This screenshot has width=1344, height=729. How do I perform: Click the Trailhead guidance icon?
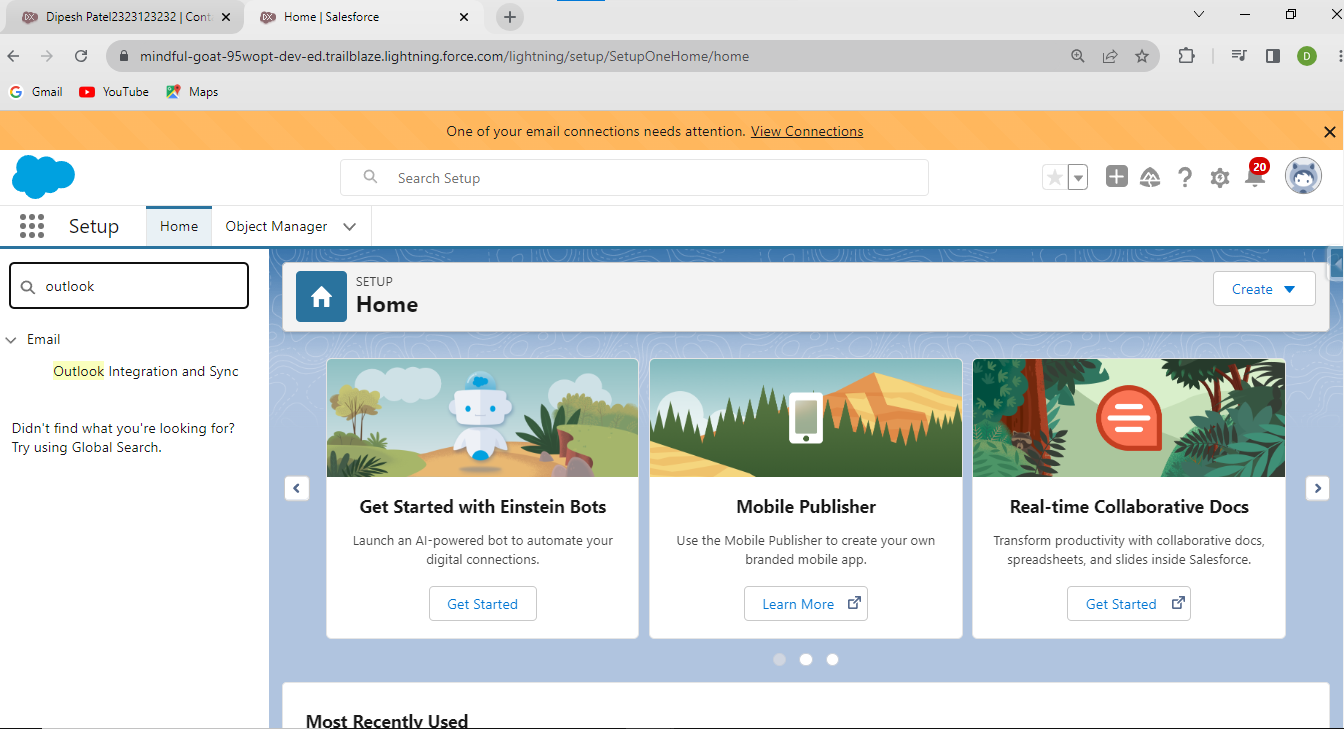[x=1150, y=178]
